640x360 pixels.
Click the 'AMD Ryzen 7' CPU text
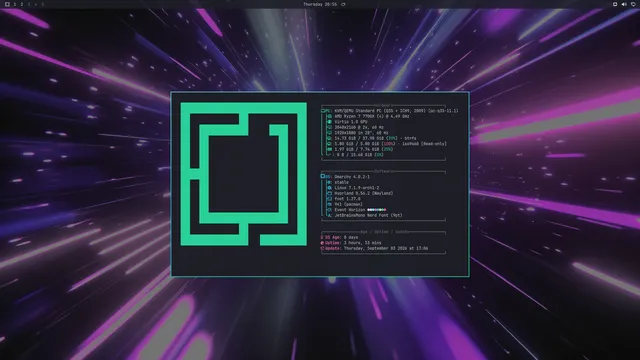[x=372, y=116]
